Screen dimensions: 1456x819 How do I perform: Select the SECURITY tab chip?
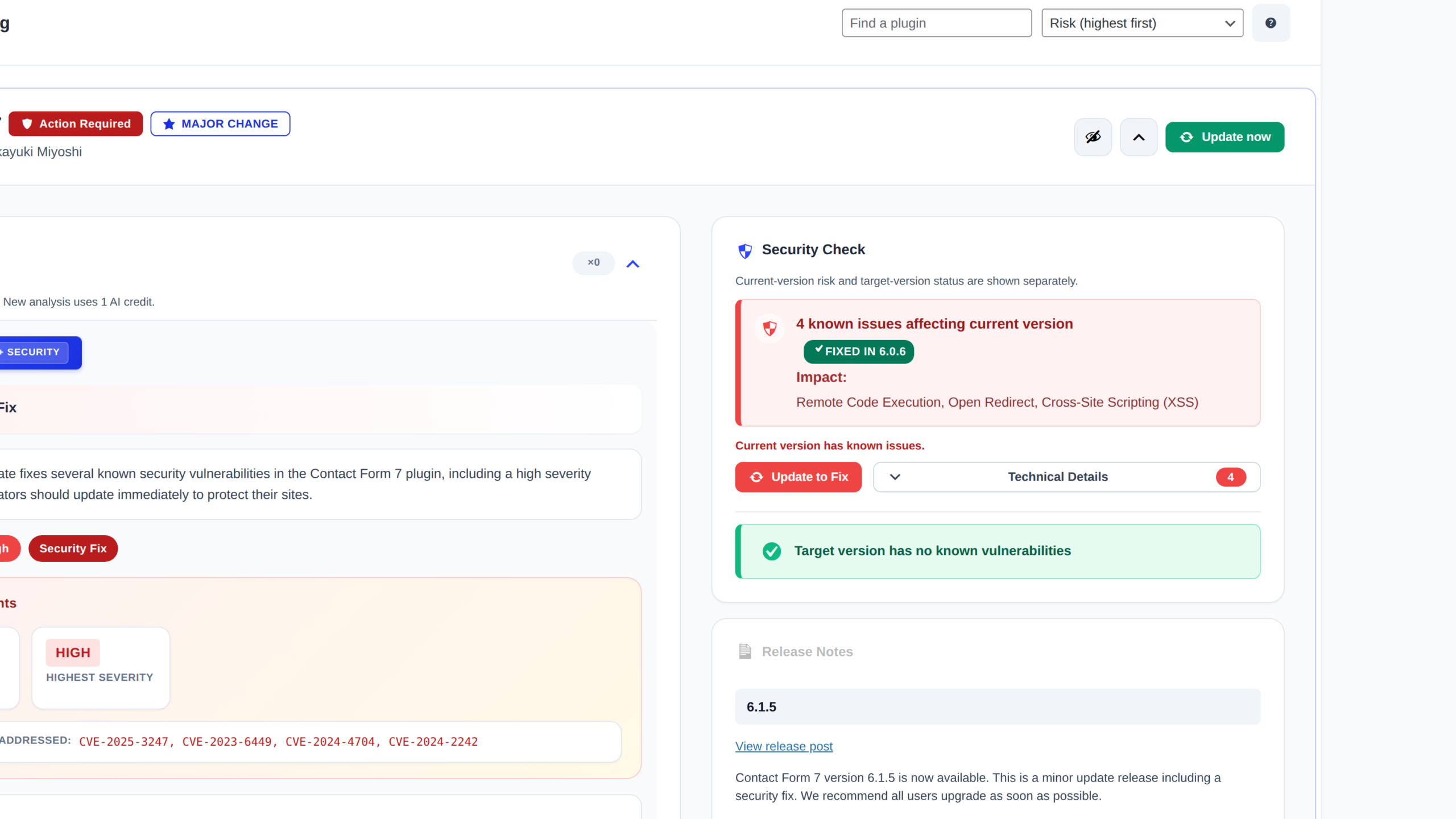click(34, 352)
